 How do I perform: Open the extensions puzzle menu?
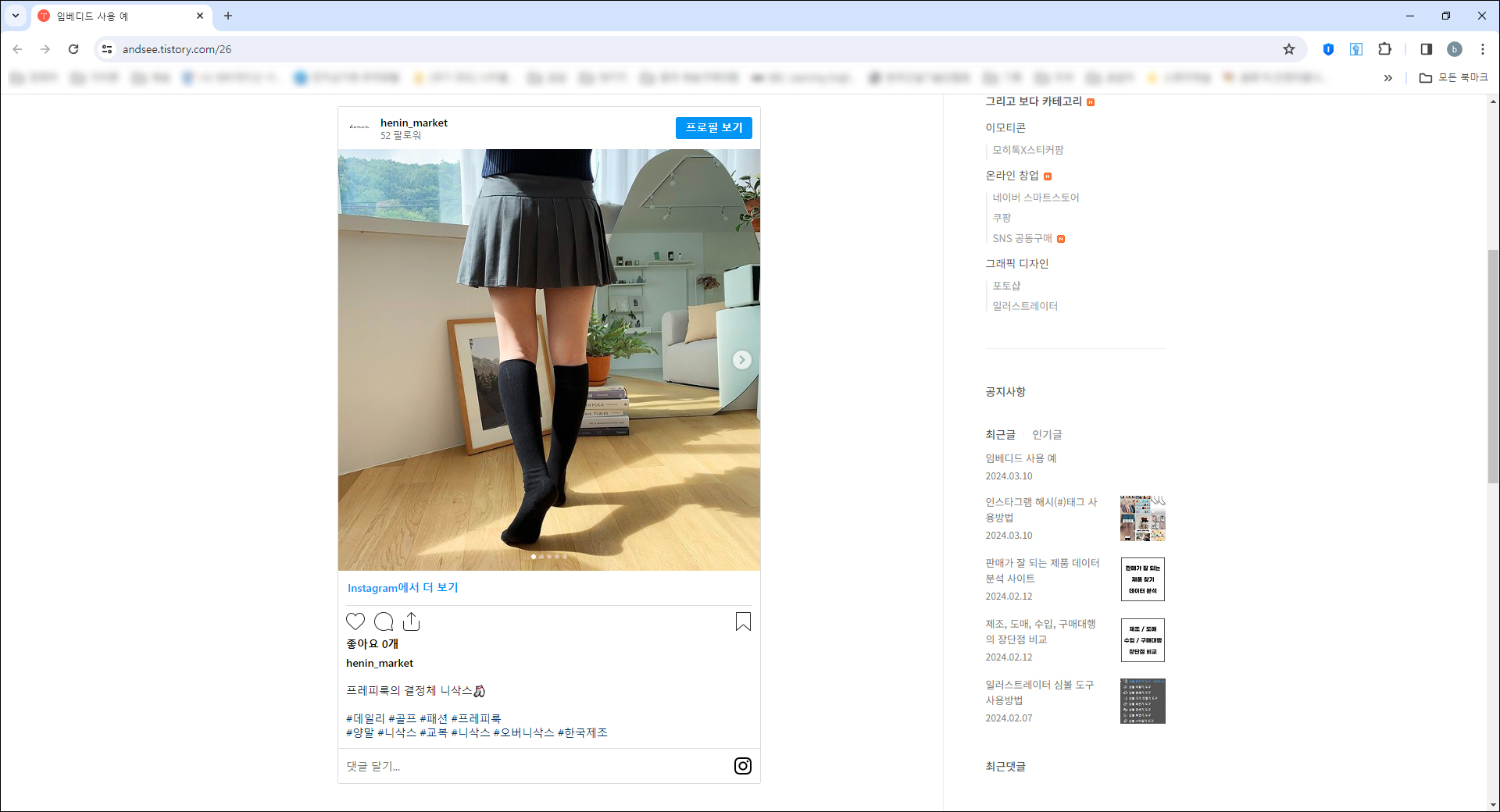(1384, 49)
